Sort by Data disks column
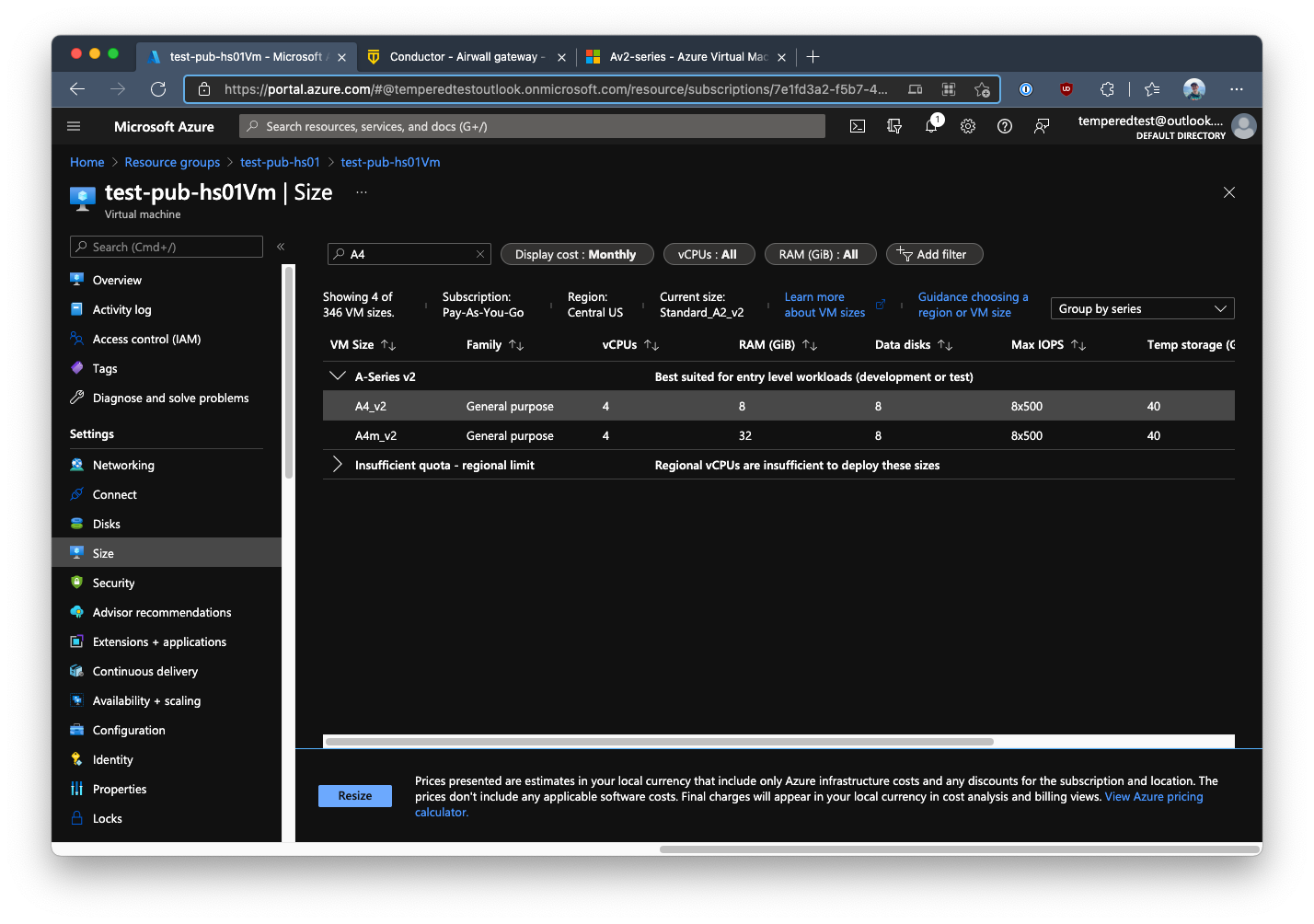The height and width of the screenshot is (924, 1314). [x=914, y=345]
